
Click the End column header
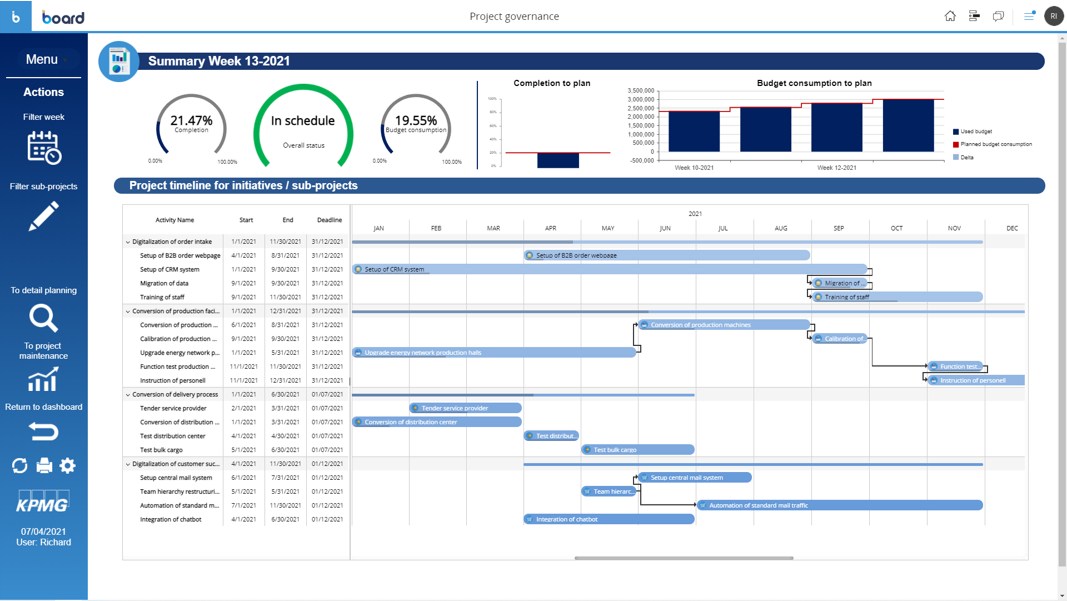point(288,220)
